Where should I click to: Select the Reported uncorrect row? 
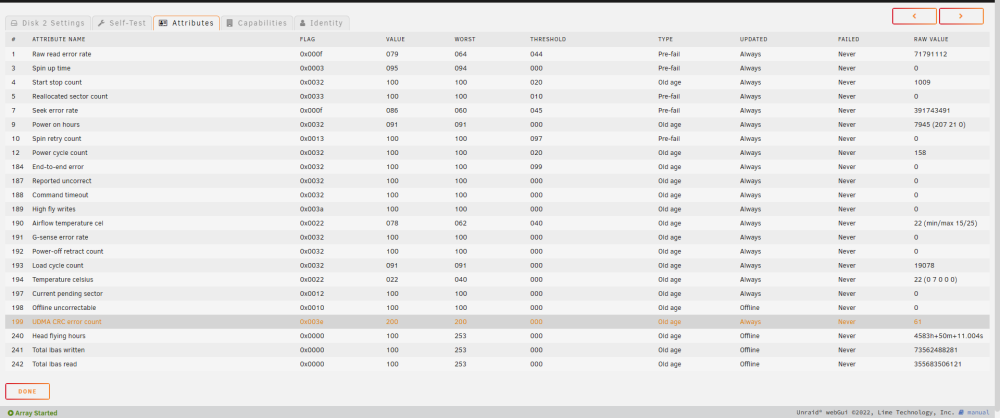click(x=499, y=181)
